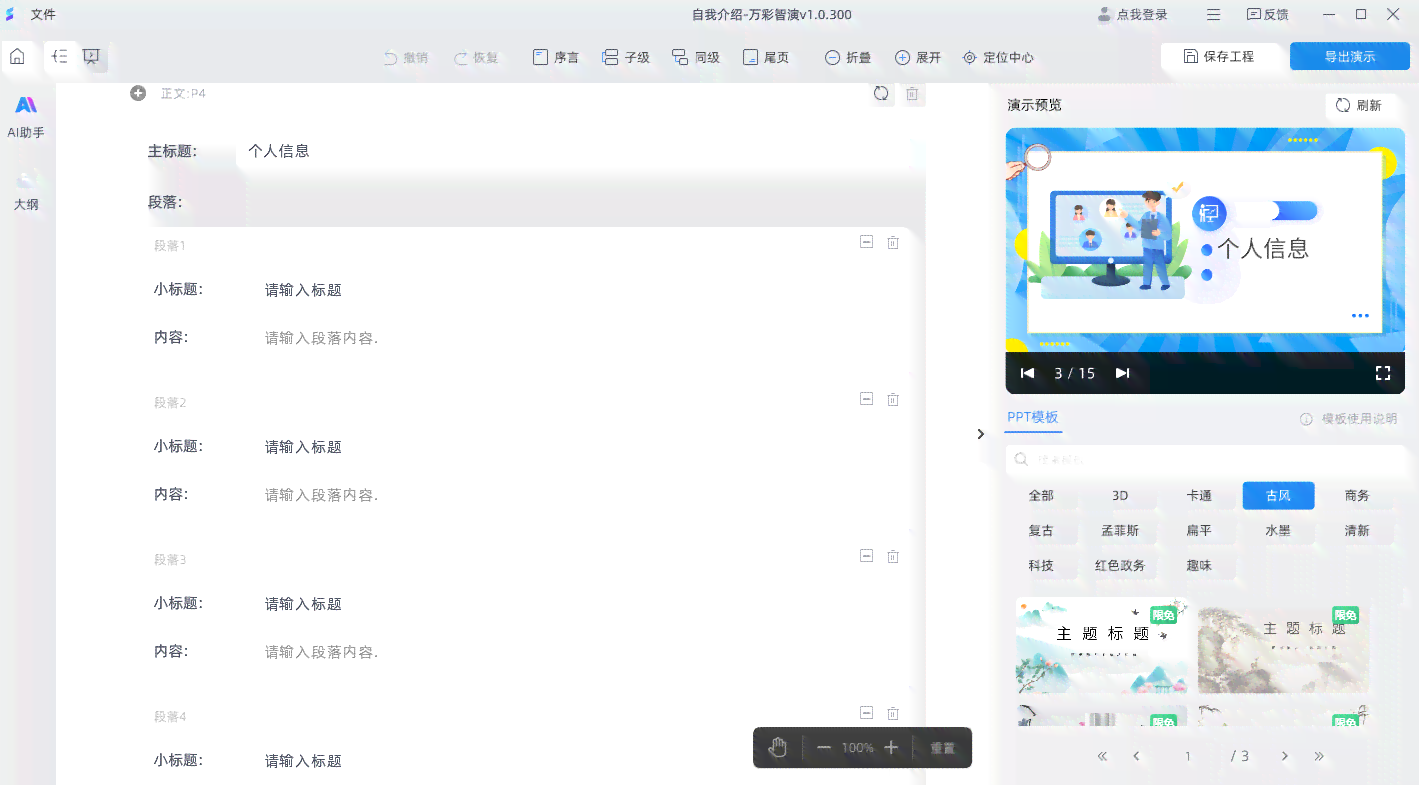This screenshot has height=785, width=1419.
Task: Add a 子级 child node
Action: click(626, 58)
